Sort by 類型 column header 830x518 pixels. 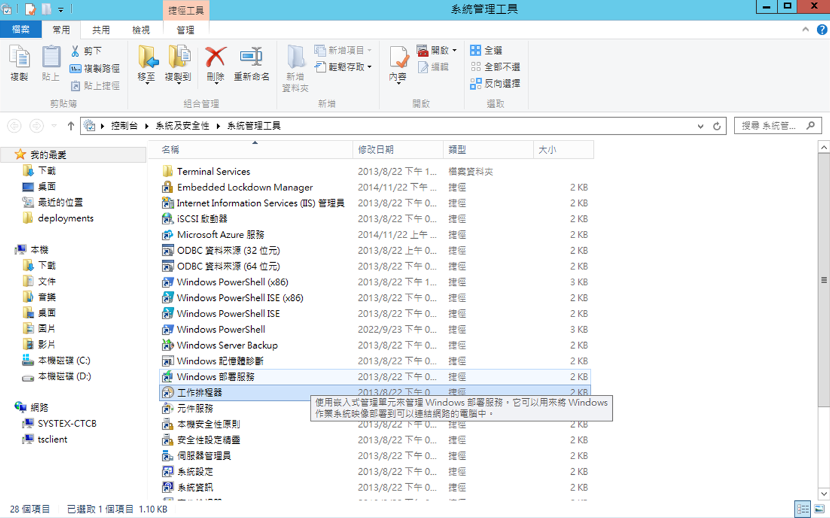[488, 150]
